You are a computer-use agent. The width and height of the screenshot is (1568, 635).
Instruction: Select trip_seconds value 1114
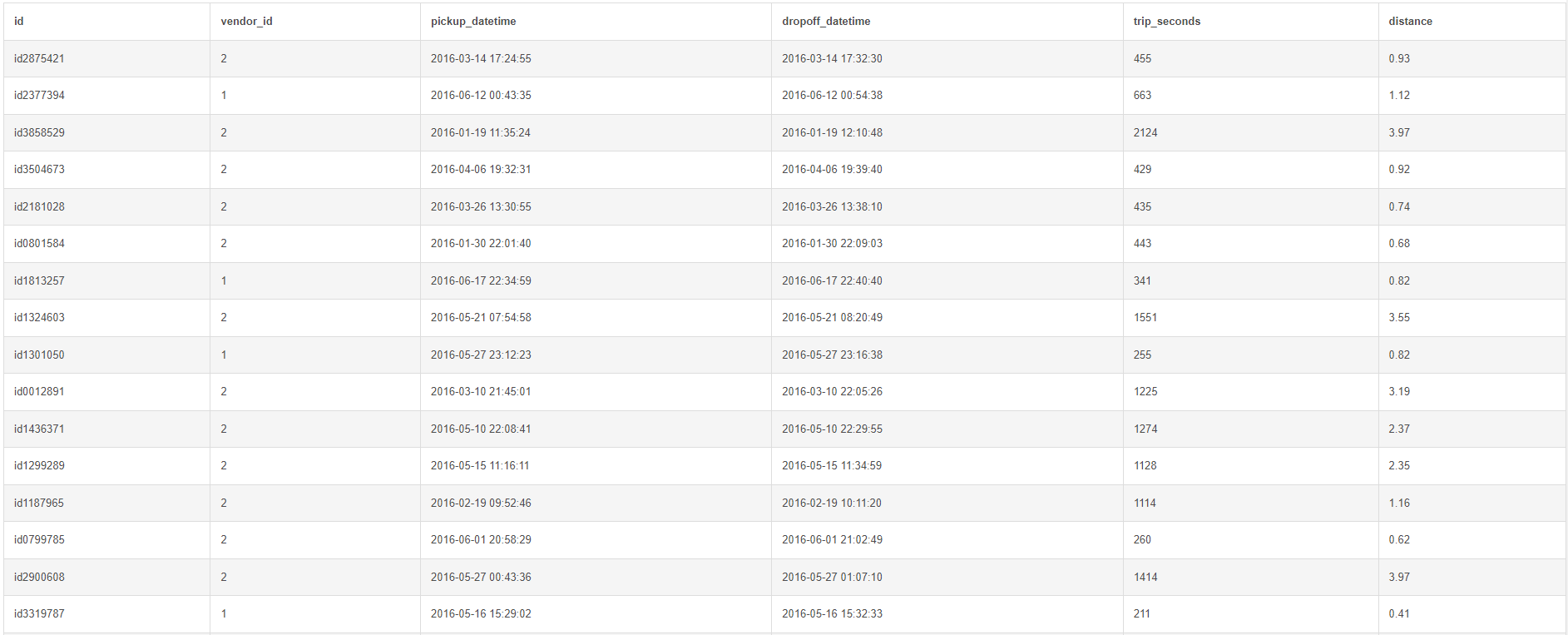1145,504
